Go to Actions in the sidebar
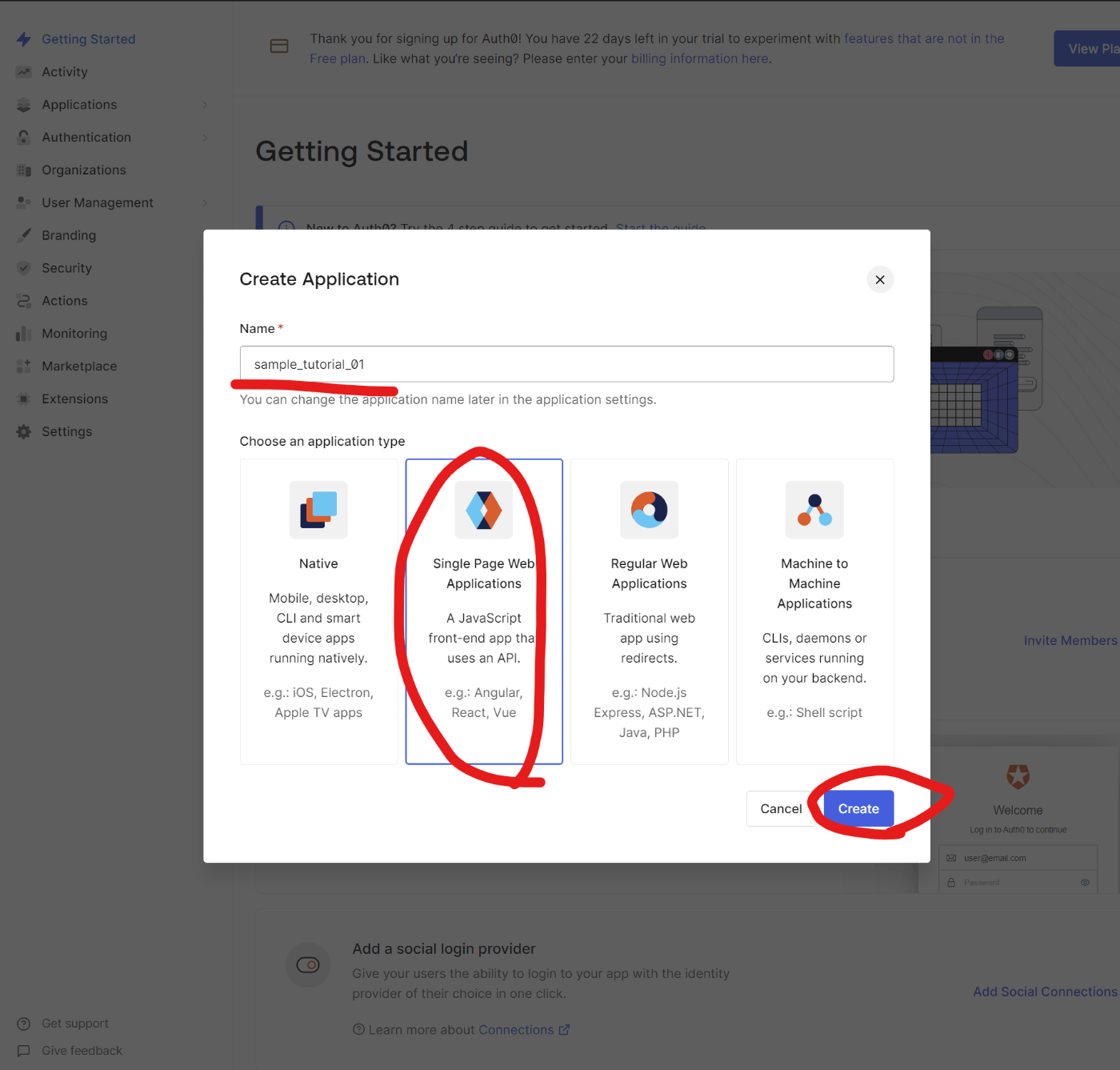Viewport: 1120px width, 1070px height. (65, 301)
